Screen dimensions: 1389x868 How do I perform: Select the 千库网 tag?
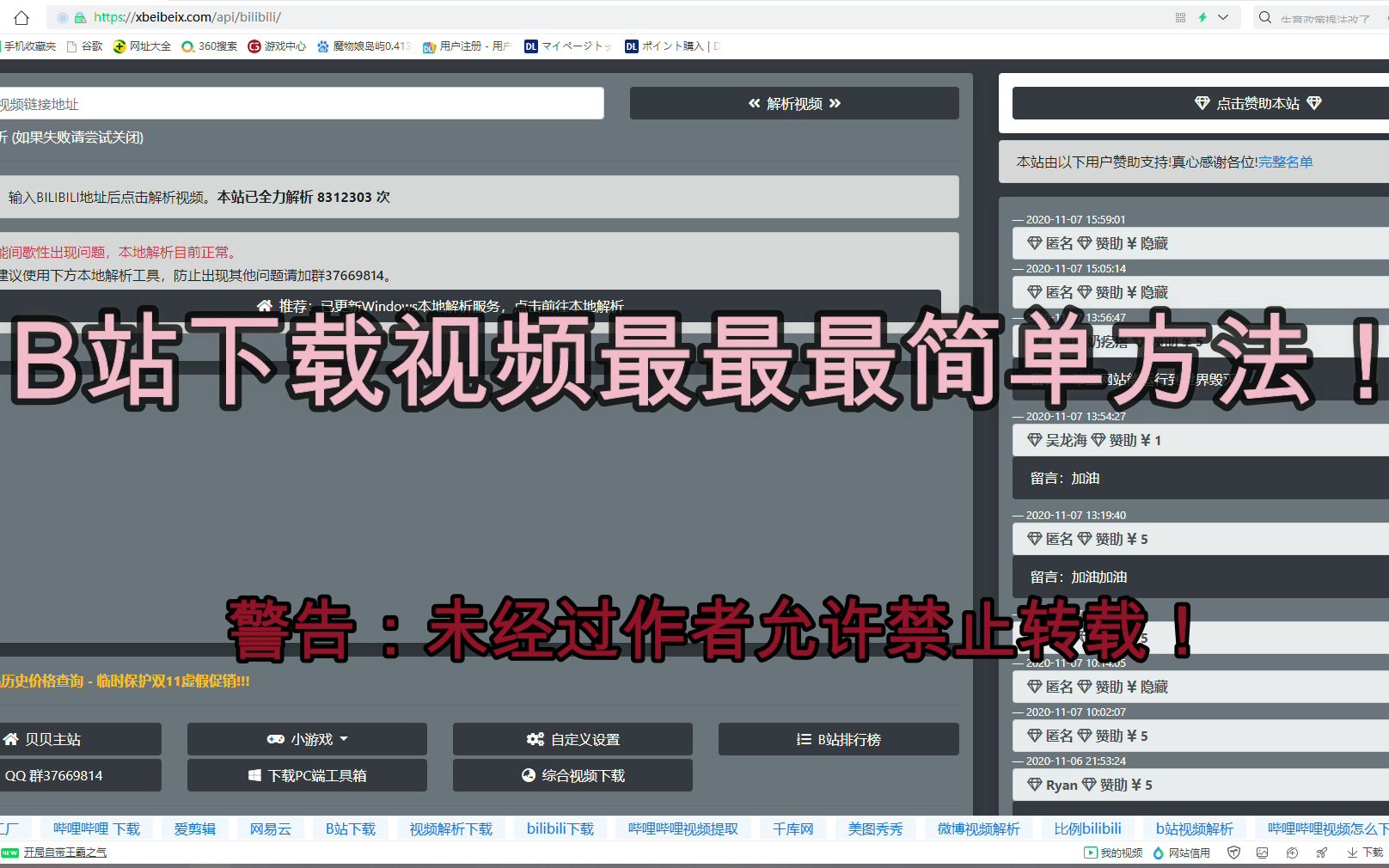click(x=792, y=828)
